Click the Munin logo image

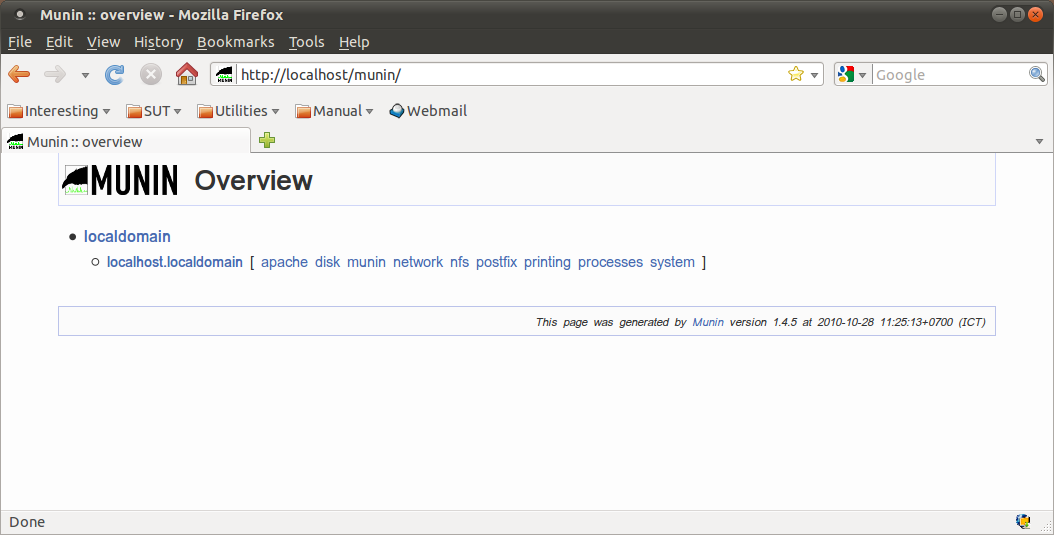[x=120, y=180]
